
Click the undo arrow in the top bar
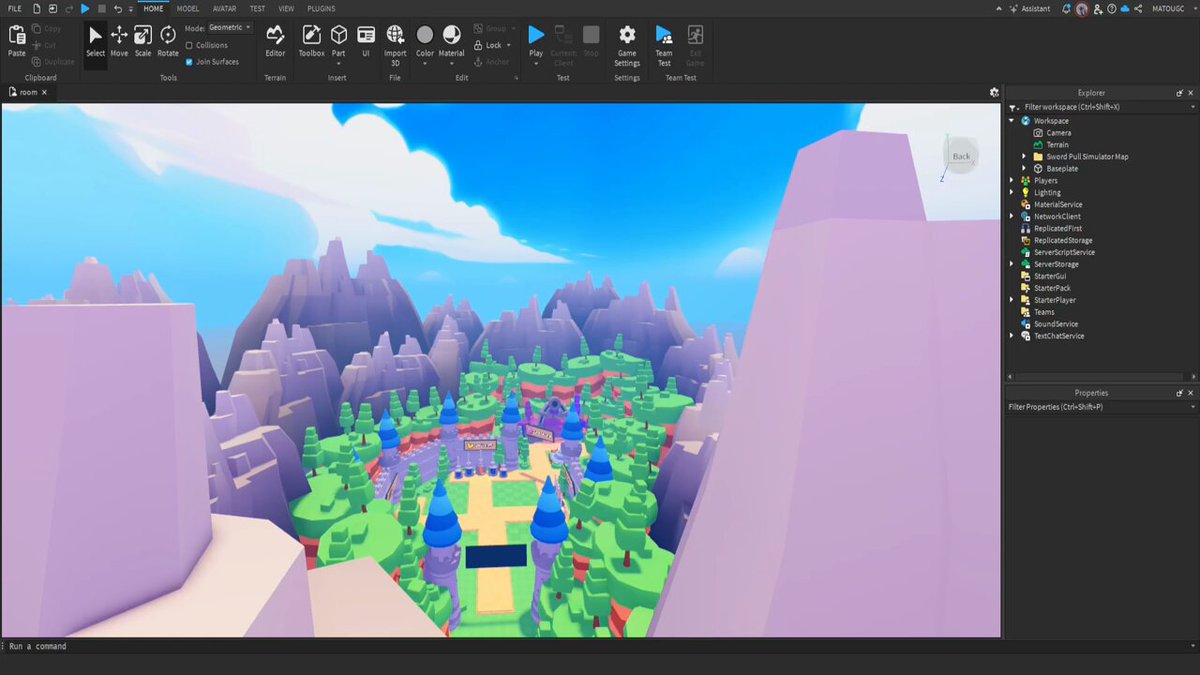click(117, 8)
